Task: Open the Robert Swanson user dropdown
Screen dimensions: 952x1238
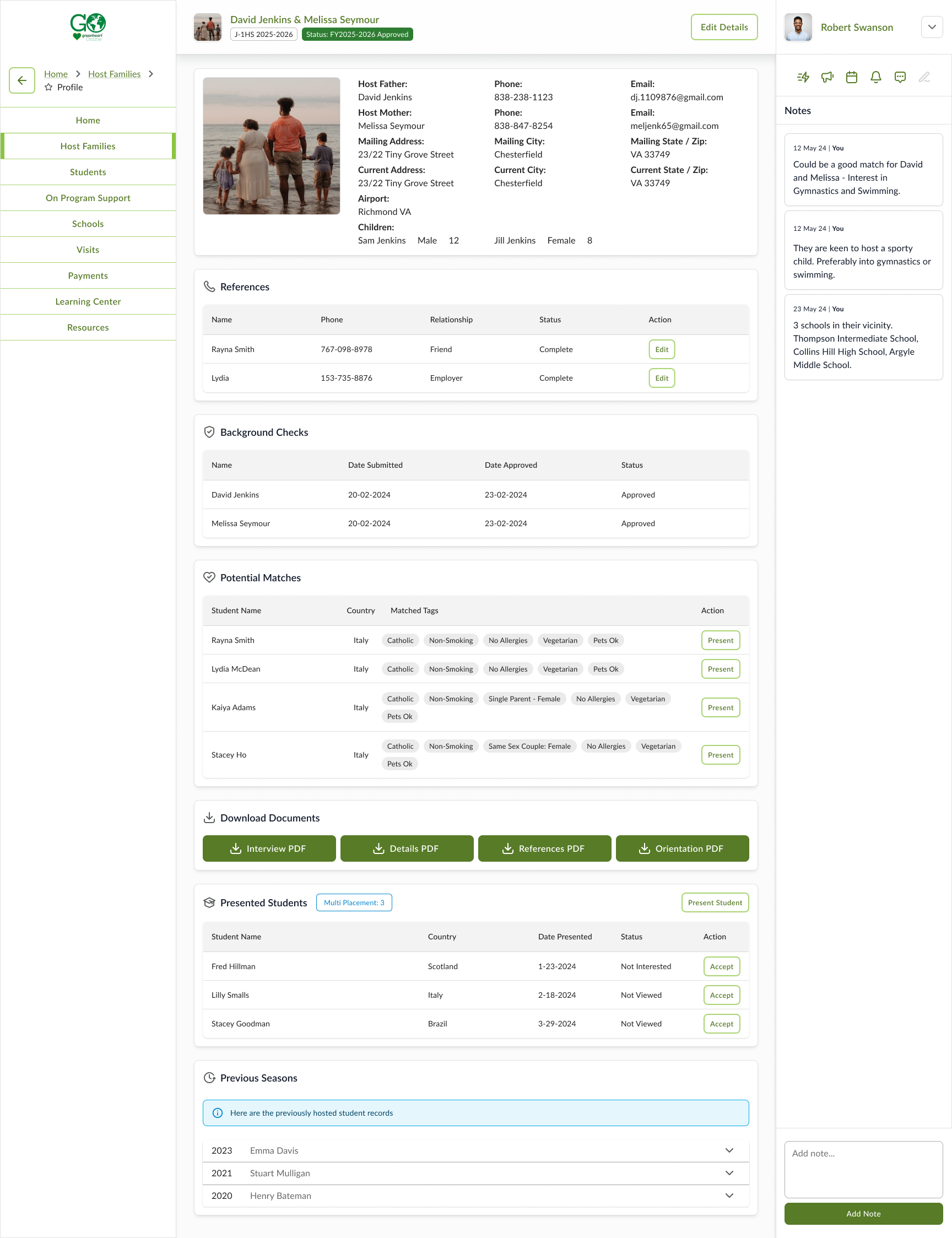Action: tap(932, 27)
